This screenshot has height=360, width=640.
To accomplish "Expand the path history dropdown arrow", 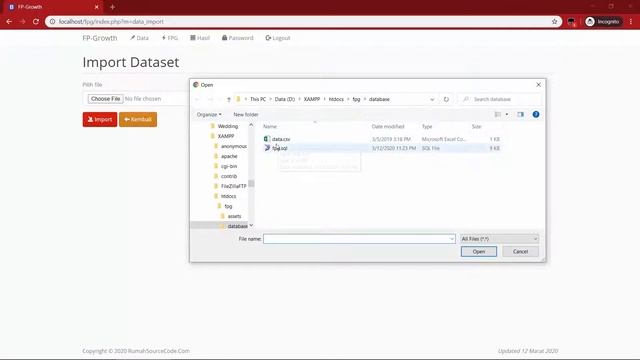I will pos(432,99).
